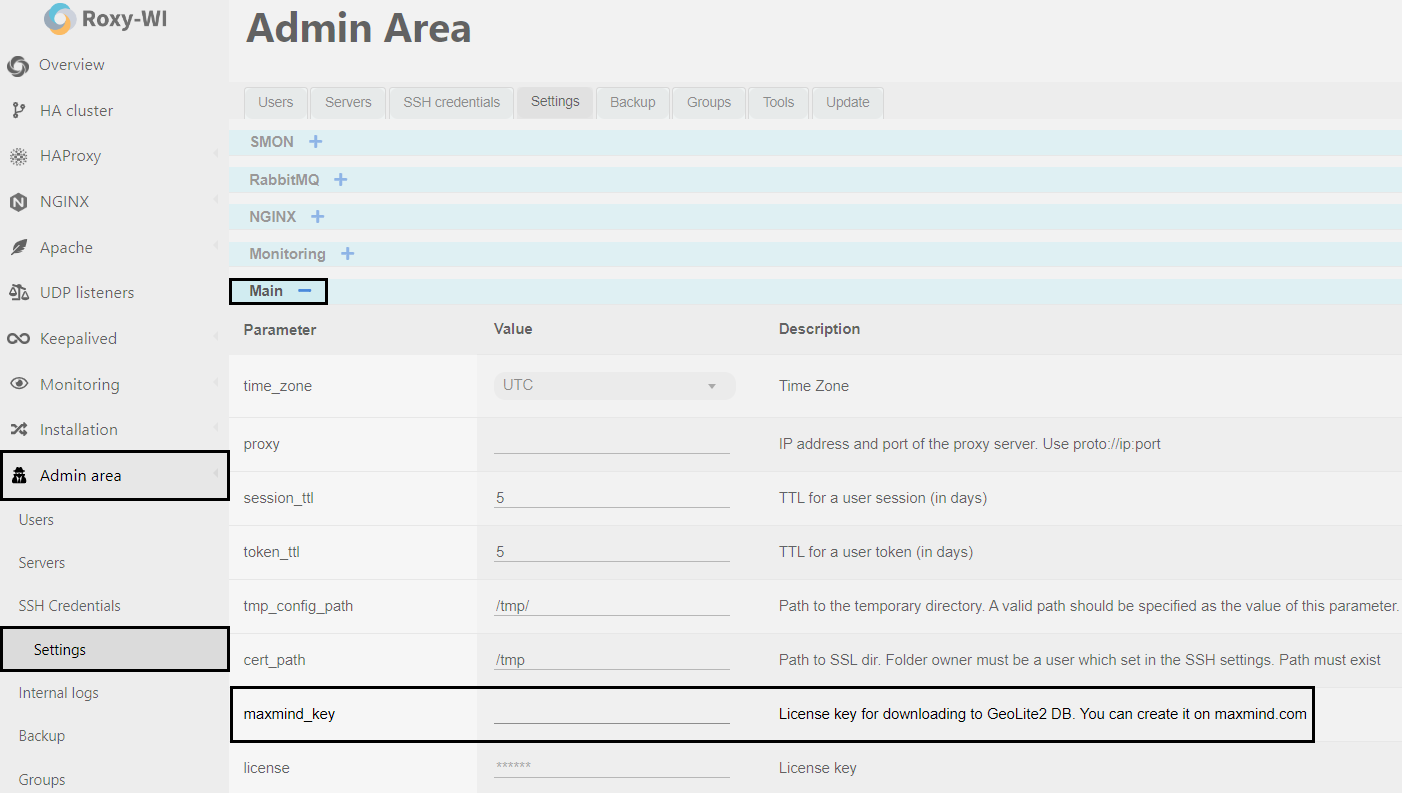The image size is (1402, 793).
Task: Open the Keepalived section icon
Action: (x=18, y=338)
